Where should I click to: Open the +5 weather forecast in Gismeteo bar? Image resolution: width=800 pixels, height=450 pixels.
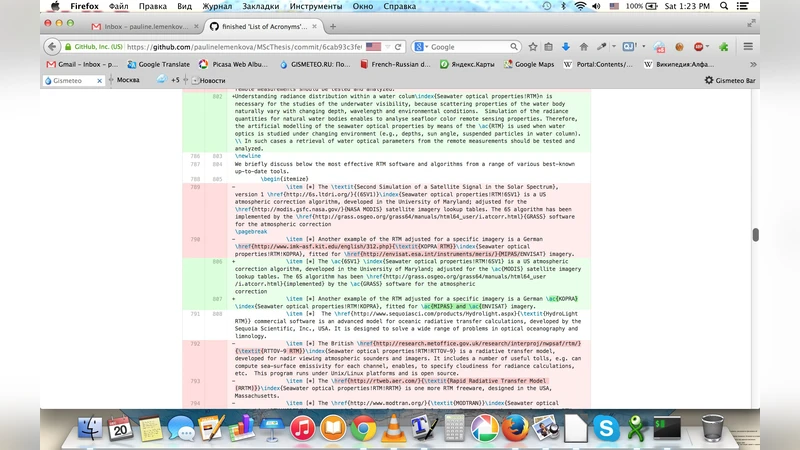coord(168,80)
